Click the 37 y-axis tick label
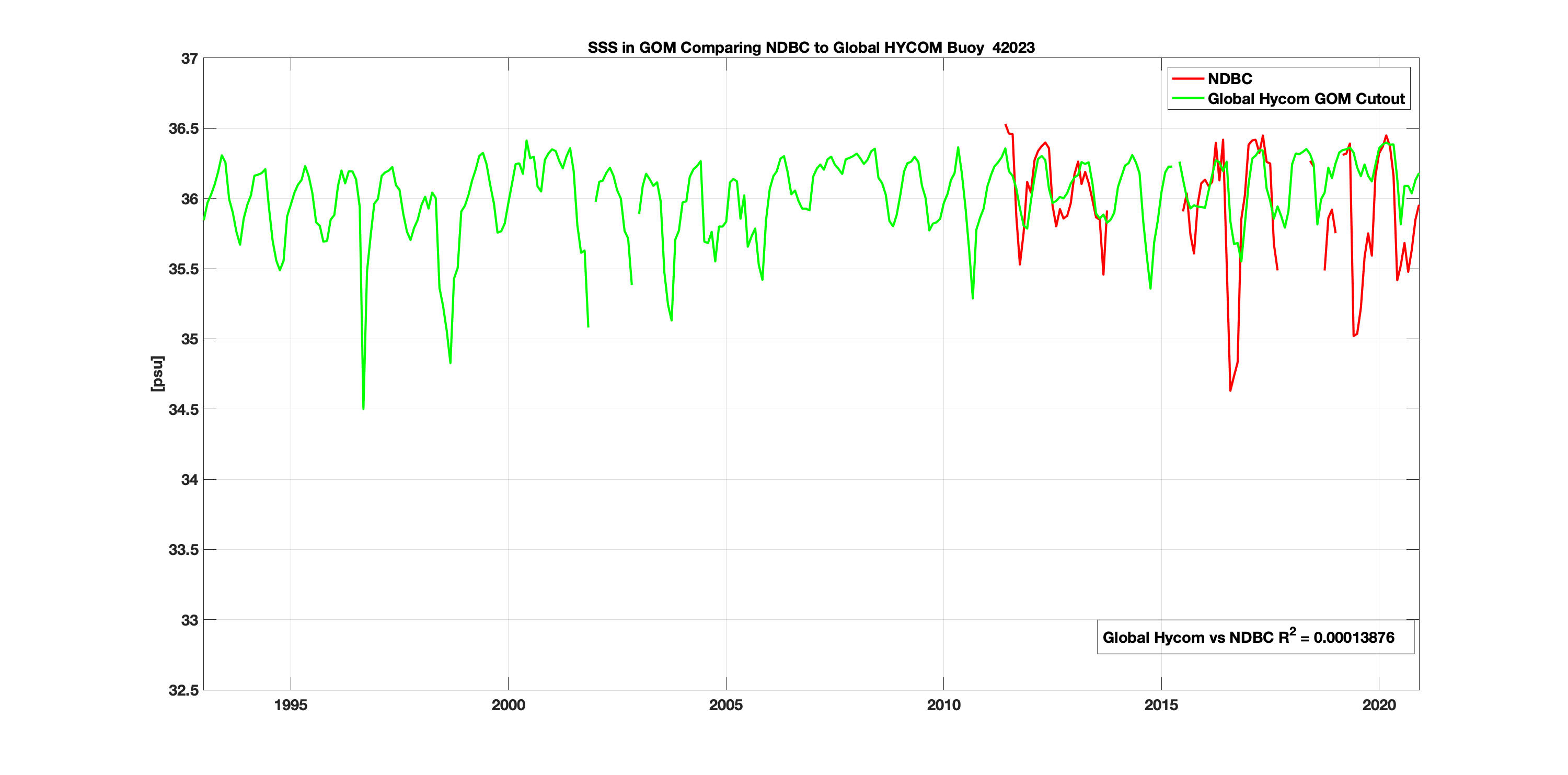The image size is (1568, 775). pyautogui.click(x=189, y=59)
